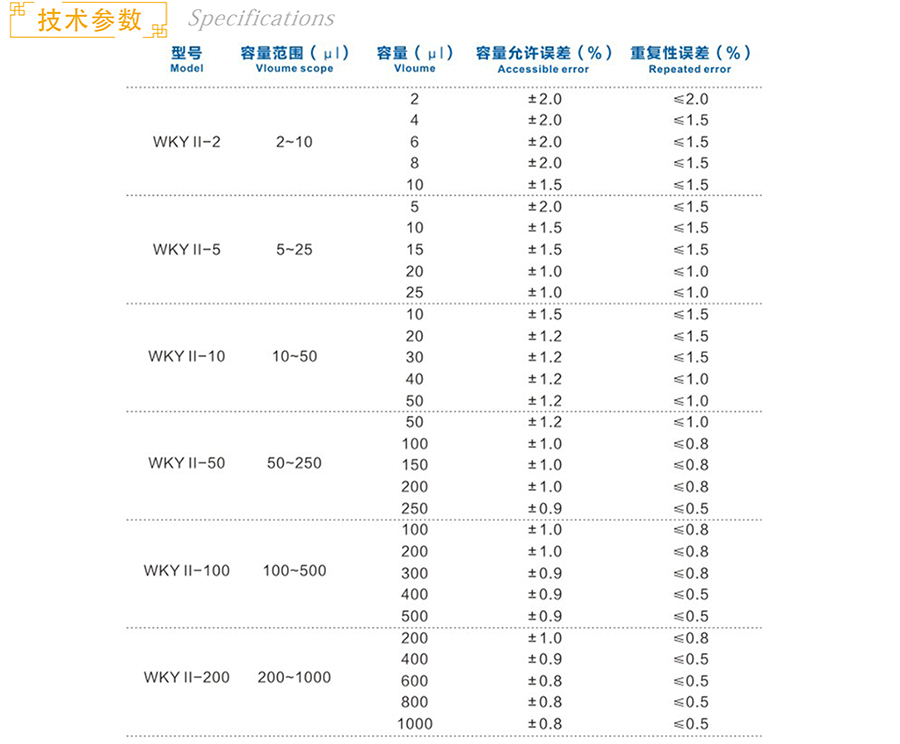Viewport: 900px width, 744px height.
Task: Click the 技术参数 section title
Action: click(89, 20)
